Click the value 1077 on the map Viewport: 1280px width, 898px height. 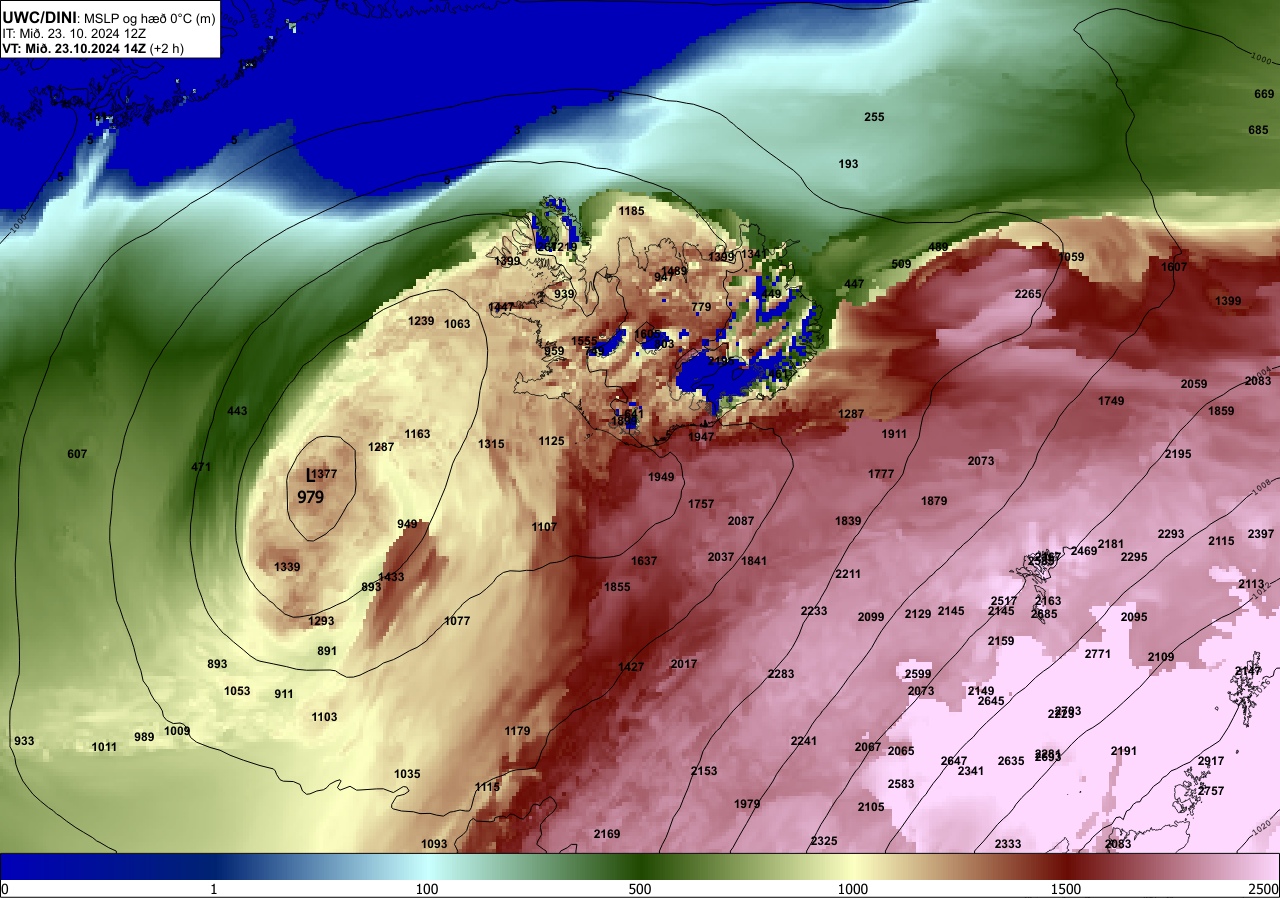pyautogui.click(x=457, y=621)
